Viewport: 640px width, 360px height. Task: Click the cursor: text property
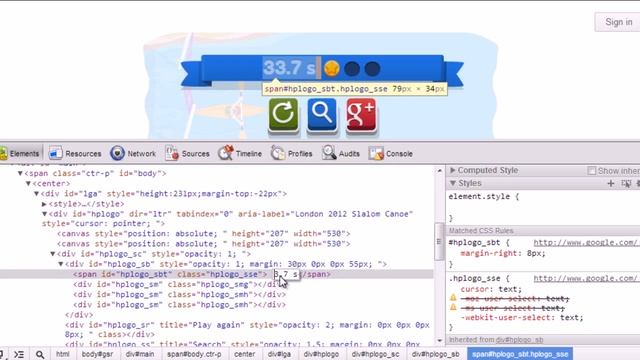coord(491,289)
